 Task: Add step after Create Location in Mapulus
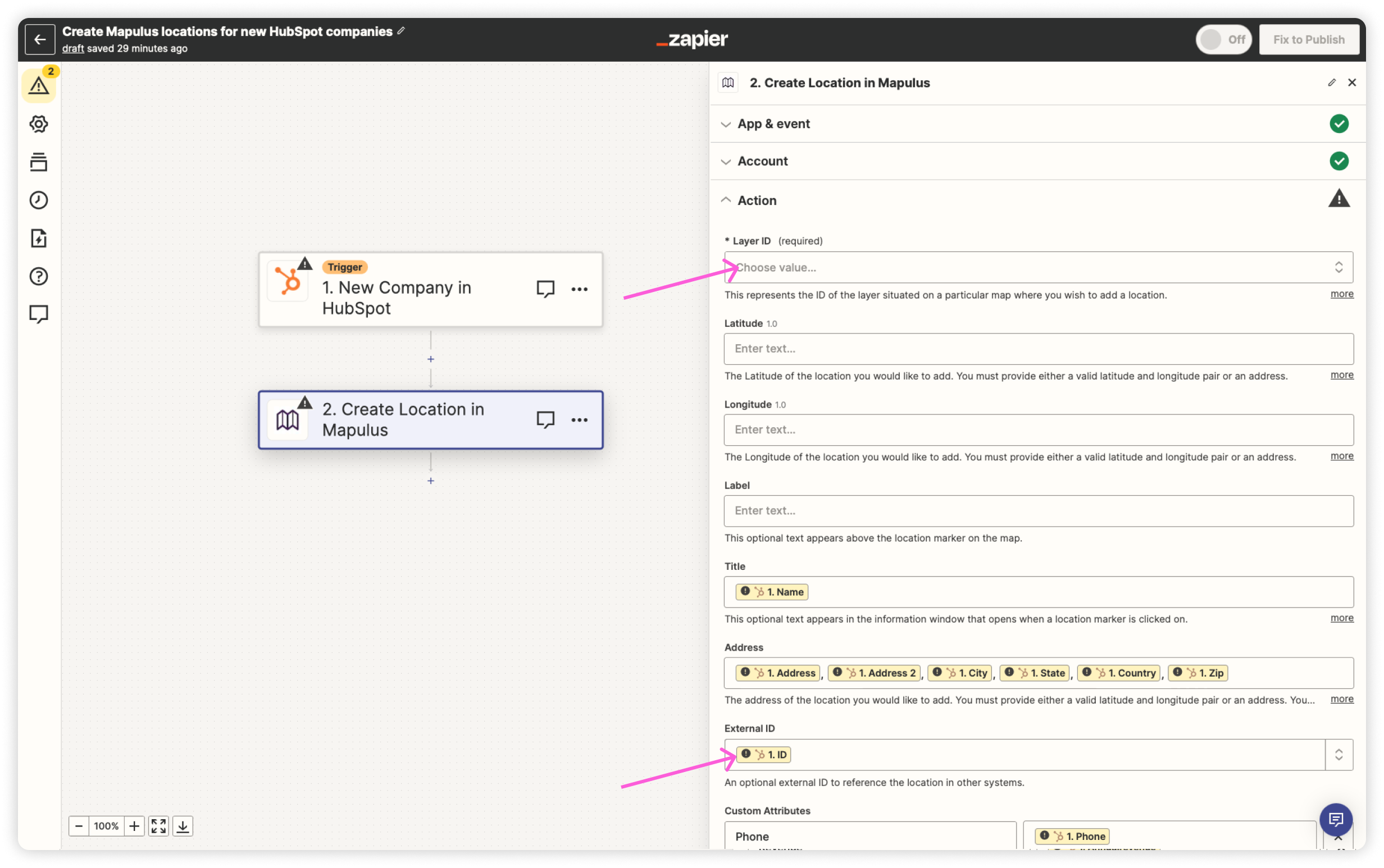431,481
